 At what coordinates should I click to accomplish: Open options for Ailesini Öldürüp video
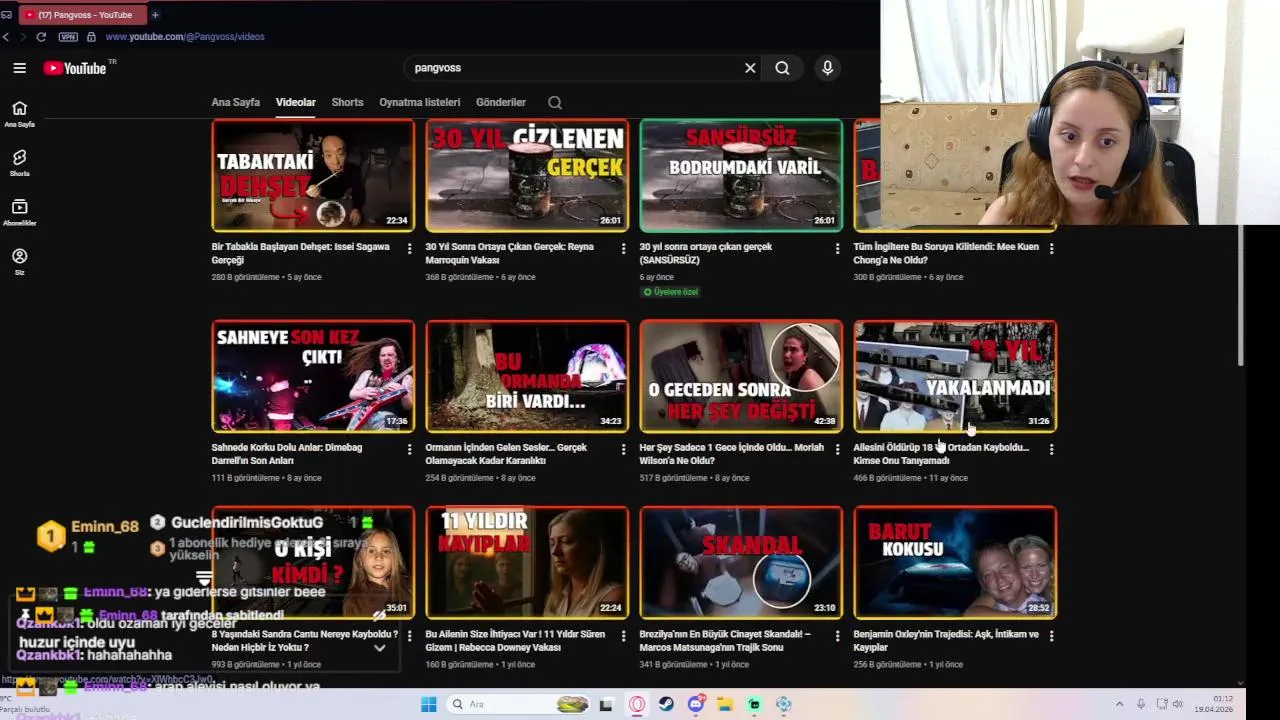pos(1051,449)
